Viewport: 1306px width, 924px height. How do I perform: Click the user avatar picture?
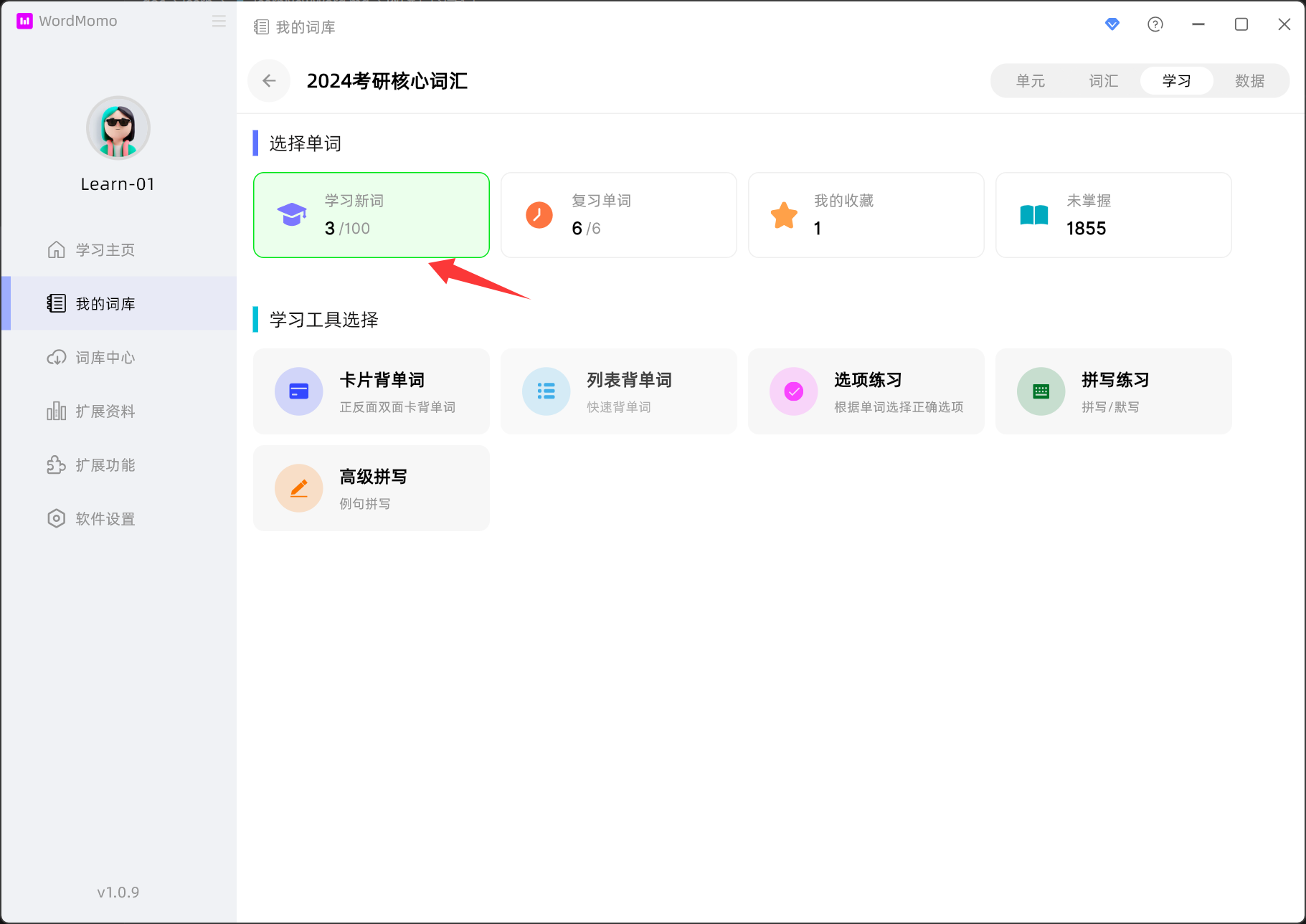[118, 128]
